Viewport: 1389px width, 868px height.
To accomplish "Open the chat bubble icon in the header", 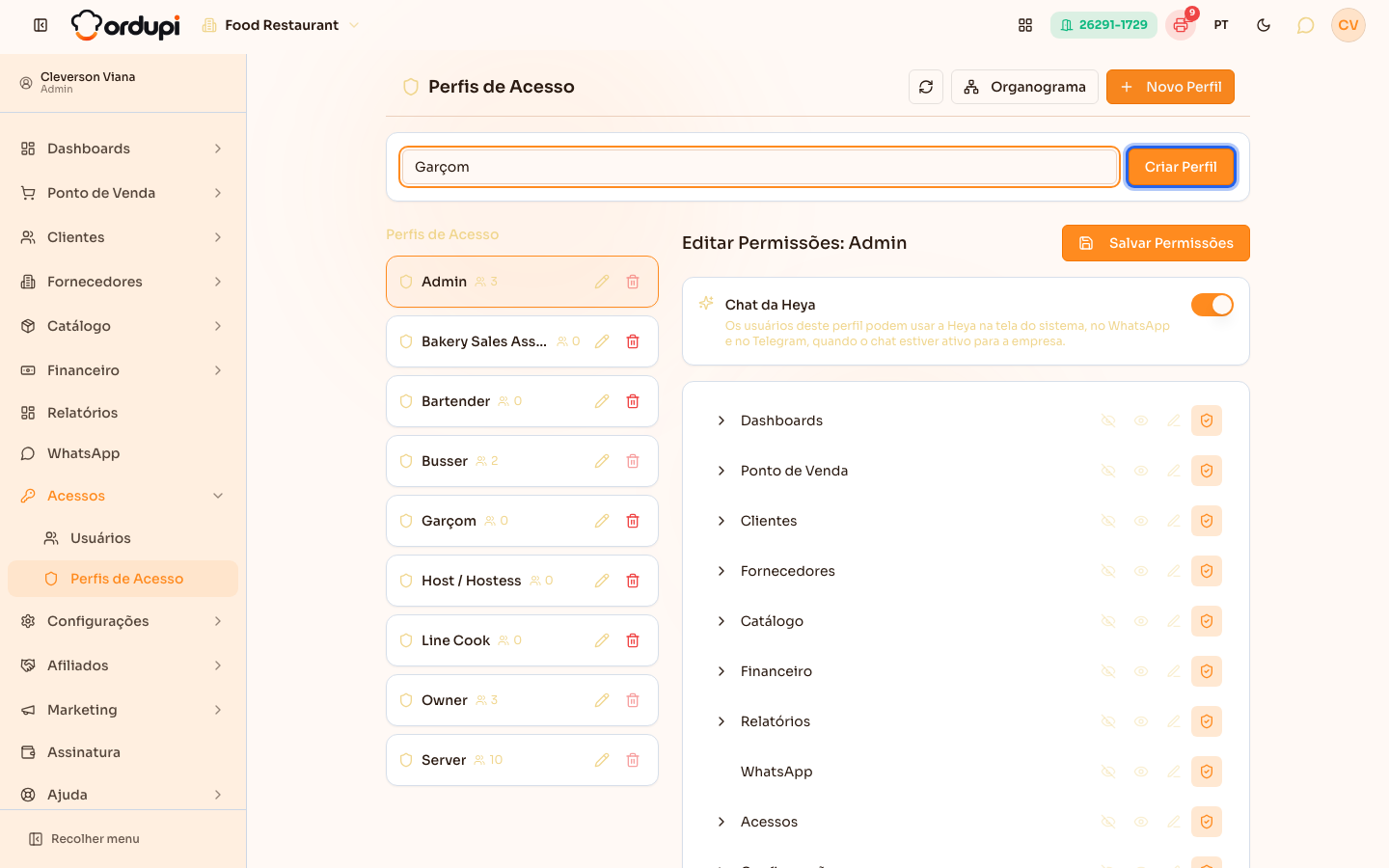I will click(1305, 25).
